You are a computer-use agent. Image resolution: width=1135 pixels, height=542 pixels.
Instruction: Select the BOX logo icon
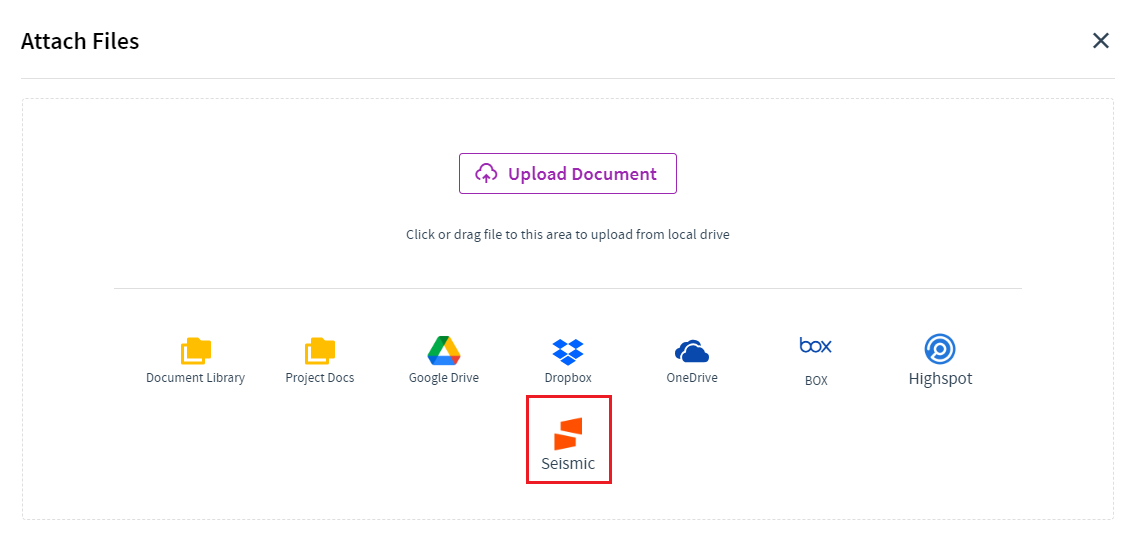pyautogui.click(x=816, y=345)
